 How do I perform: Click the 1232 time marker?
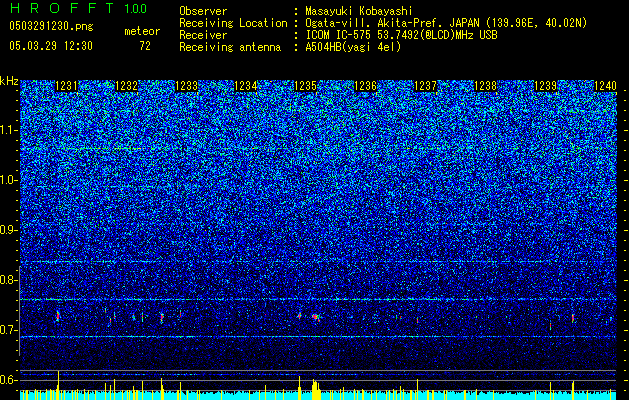coord(126,86)
